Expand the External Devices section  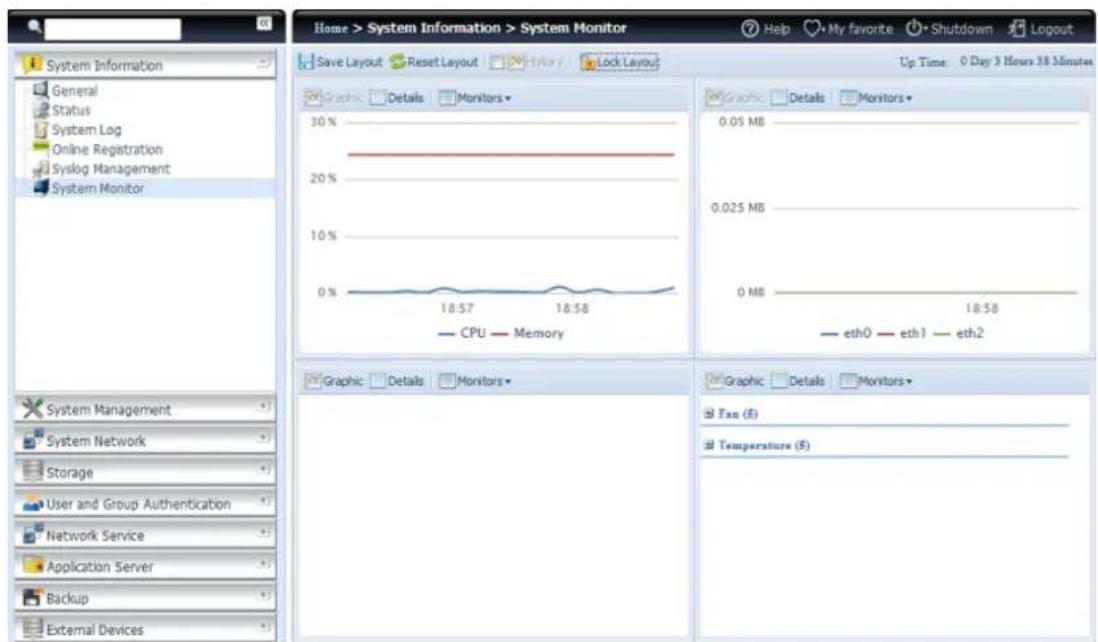tap(263, 627)
